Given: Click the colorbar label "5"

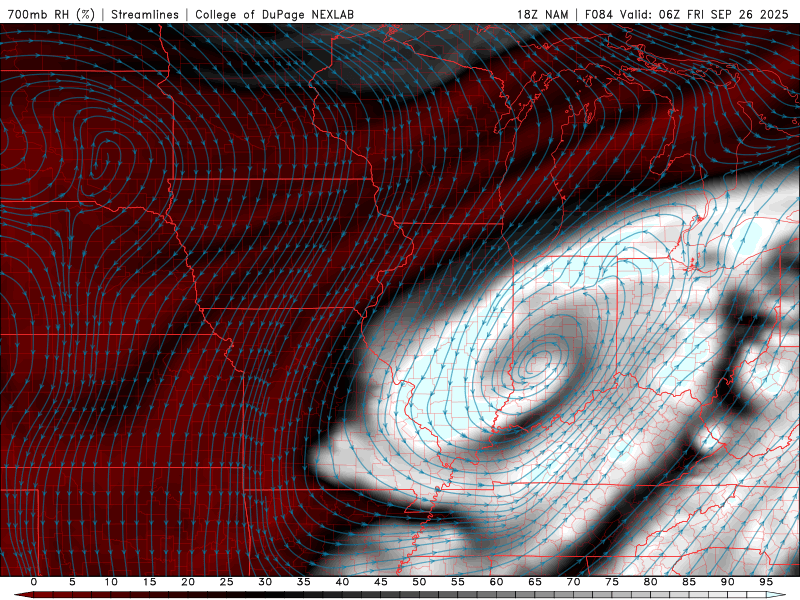Looking at the screenshot, I should [x=72, y=582].
